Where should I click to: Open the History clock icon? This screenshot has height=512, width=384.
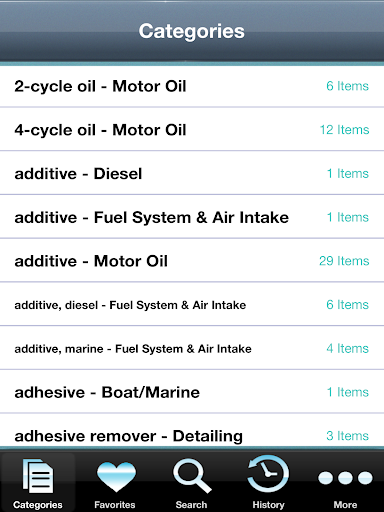coord(268,475)
